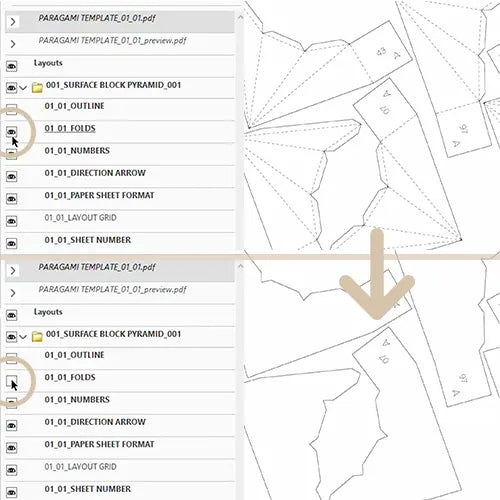This screenshot has height=500, width=500.
Task: Hide the 01_01_LAYOUT GRID layer in the upper panel
Action: pos(11,221)
